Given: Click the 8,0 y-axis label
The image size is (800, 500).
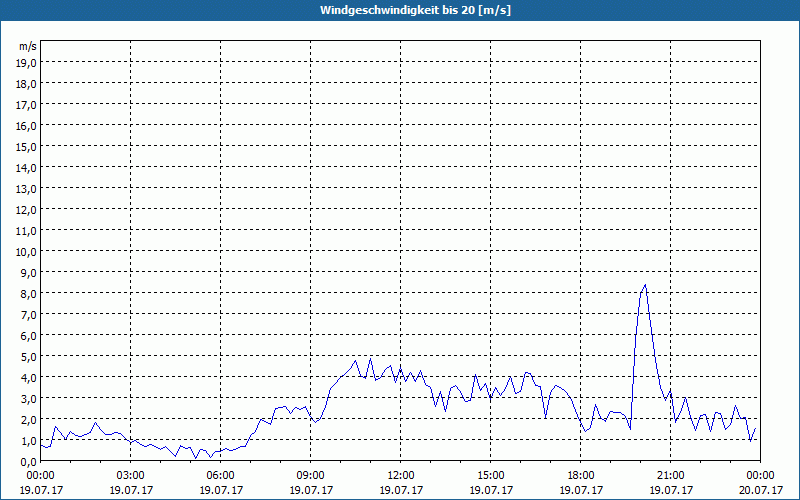Looking at the screenshot, I should point(30,294).
